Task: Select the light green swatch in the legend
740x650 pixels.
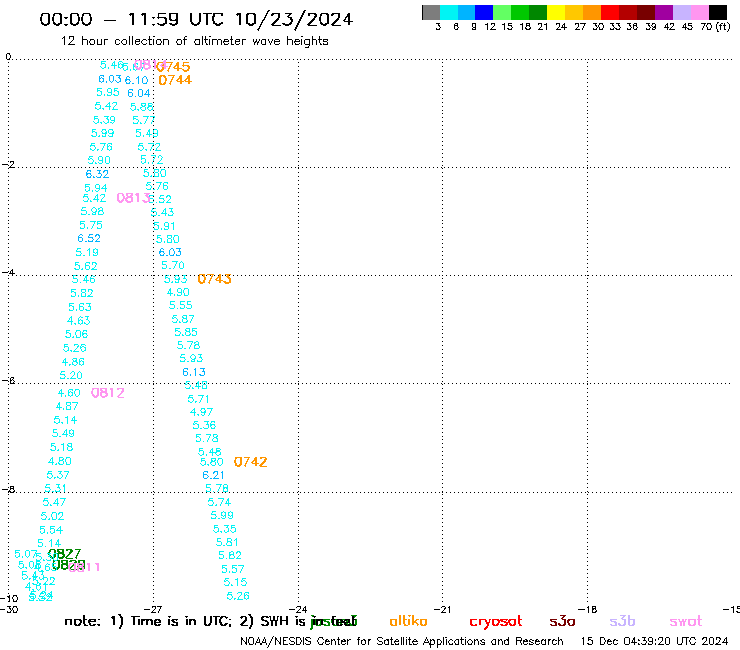Action: click(x=502, y=12)
